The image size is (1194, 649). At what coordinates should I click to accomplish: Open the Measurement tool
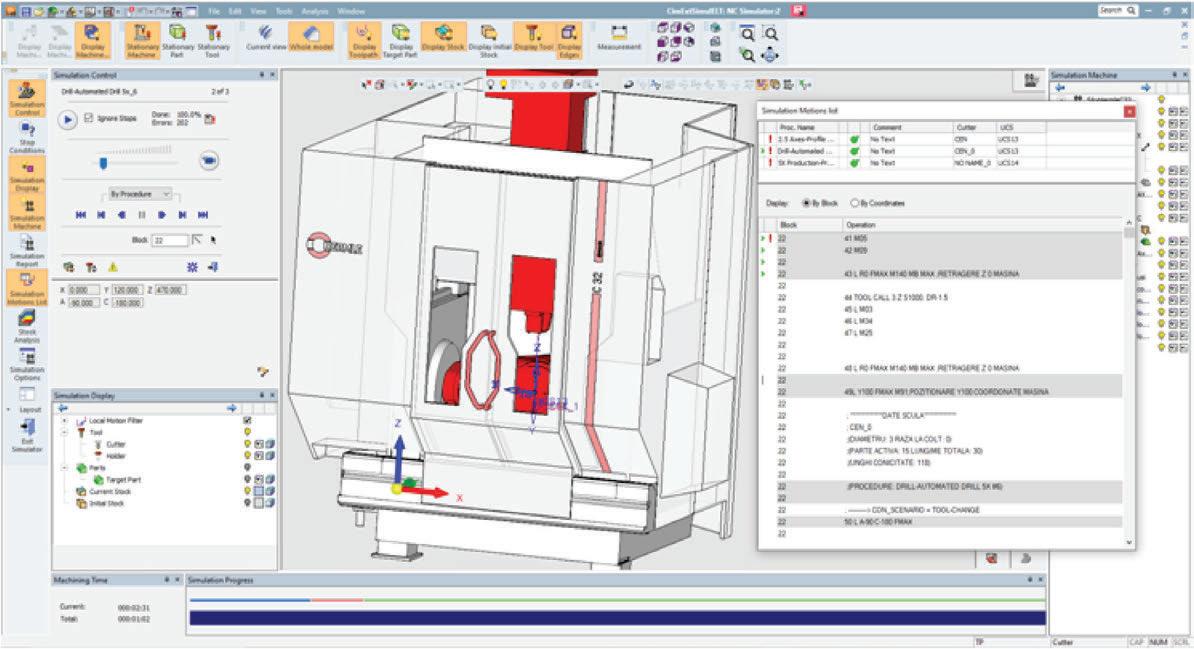(x=619, y=38)
